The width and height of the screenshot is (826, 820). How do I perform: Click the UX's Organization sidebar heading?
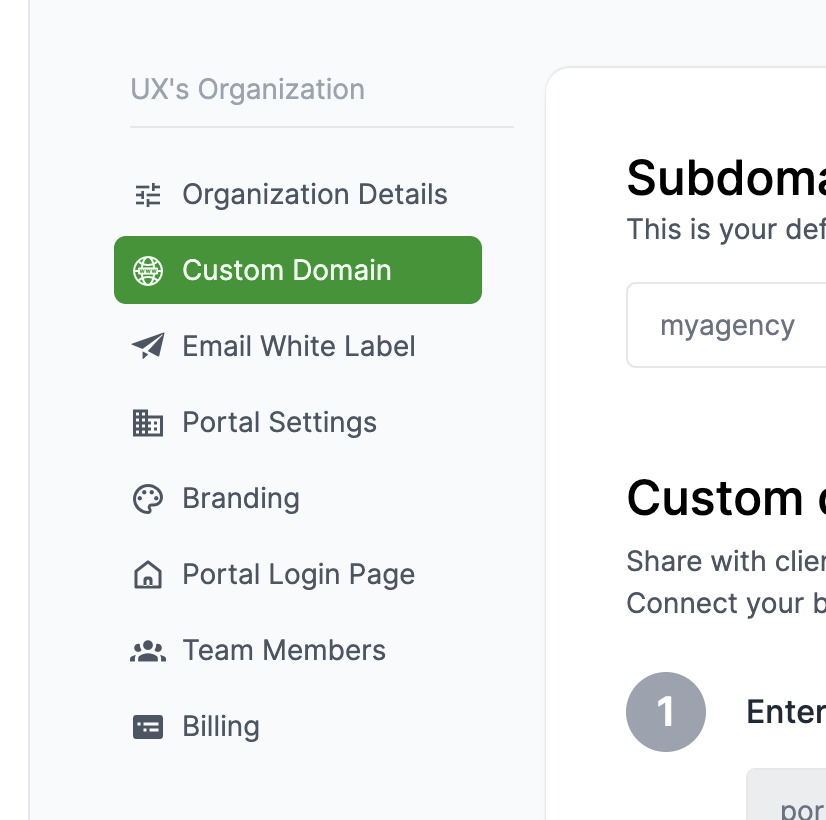247,89
